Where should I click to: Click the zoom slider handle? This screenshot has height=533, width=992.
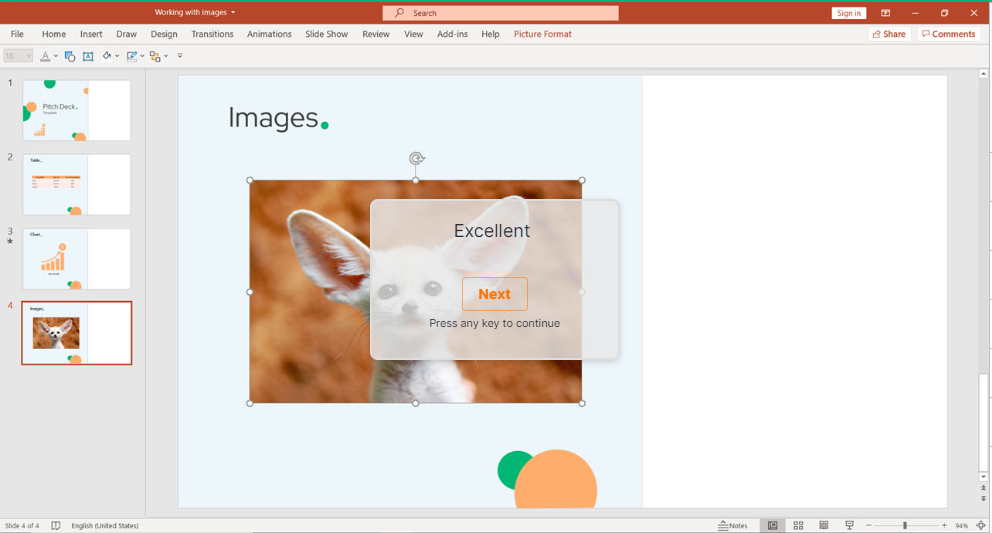pyautogui.click(x=905, y=525)
